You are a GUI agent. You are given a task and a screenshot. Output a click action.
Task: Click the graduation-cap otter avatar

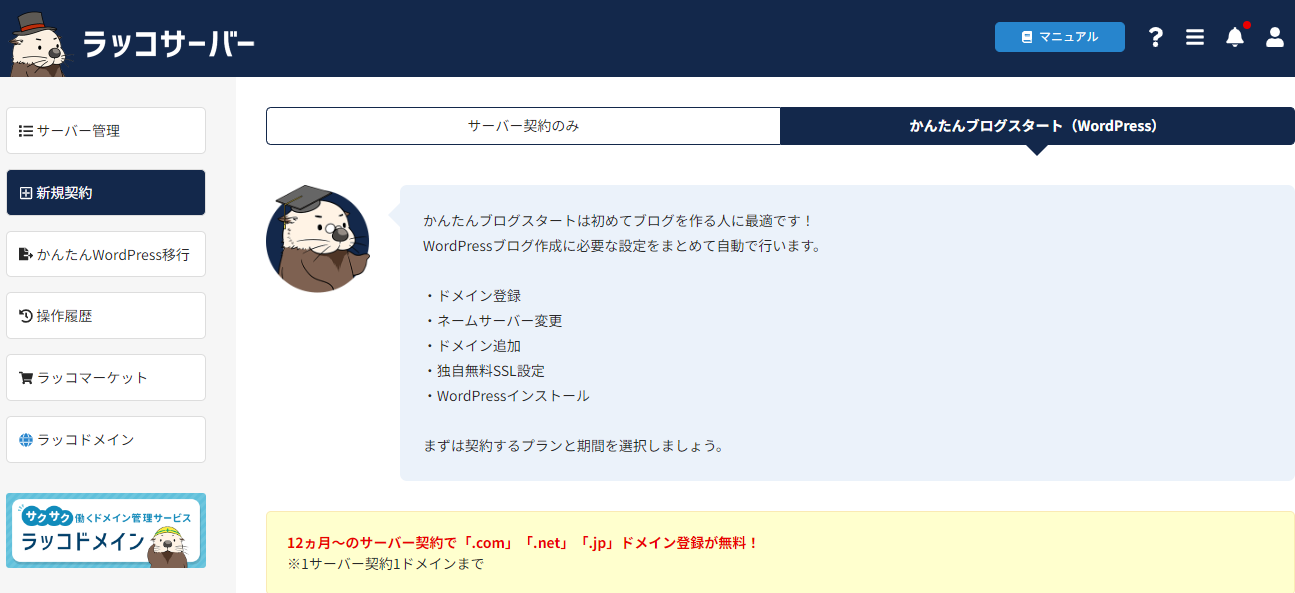[x=317, y=239]
